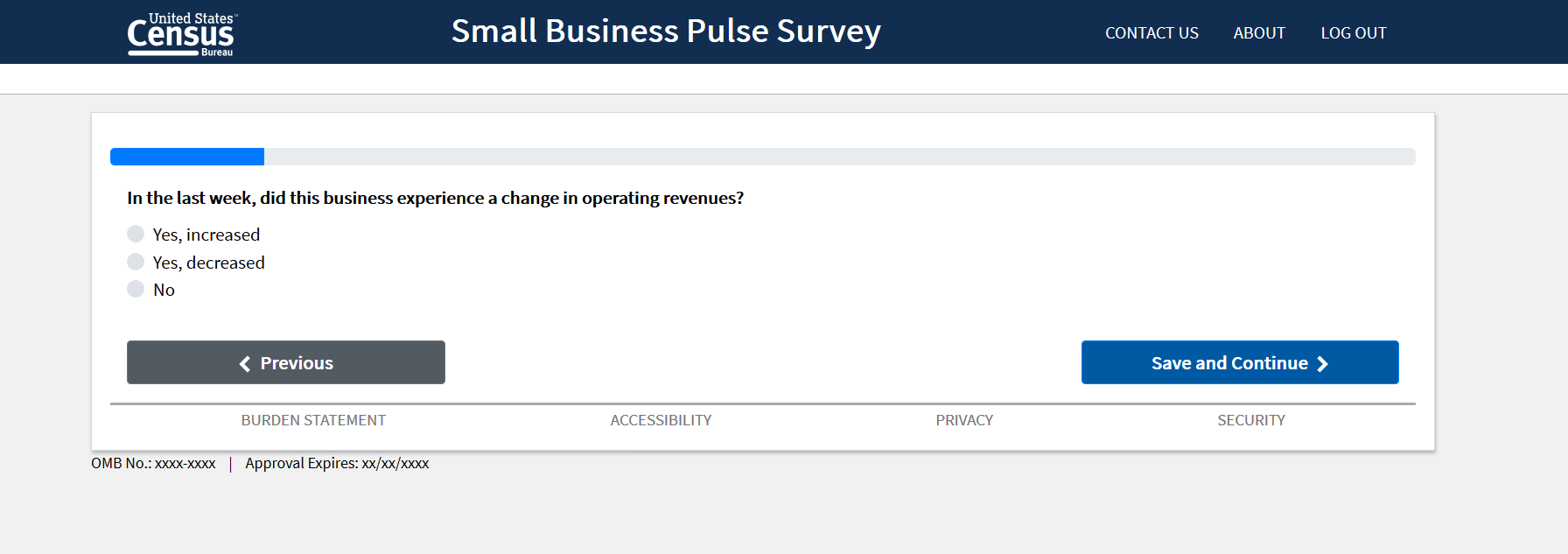
Task: Click the OMB No. text
Action: tap(153, 463)
